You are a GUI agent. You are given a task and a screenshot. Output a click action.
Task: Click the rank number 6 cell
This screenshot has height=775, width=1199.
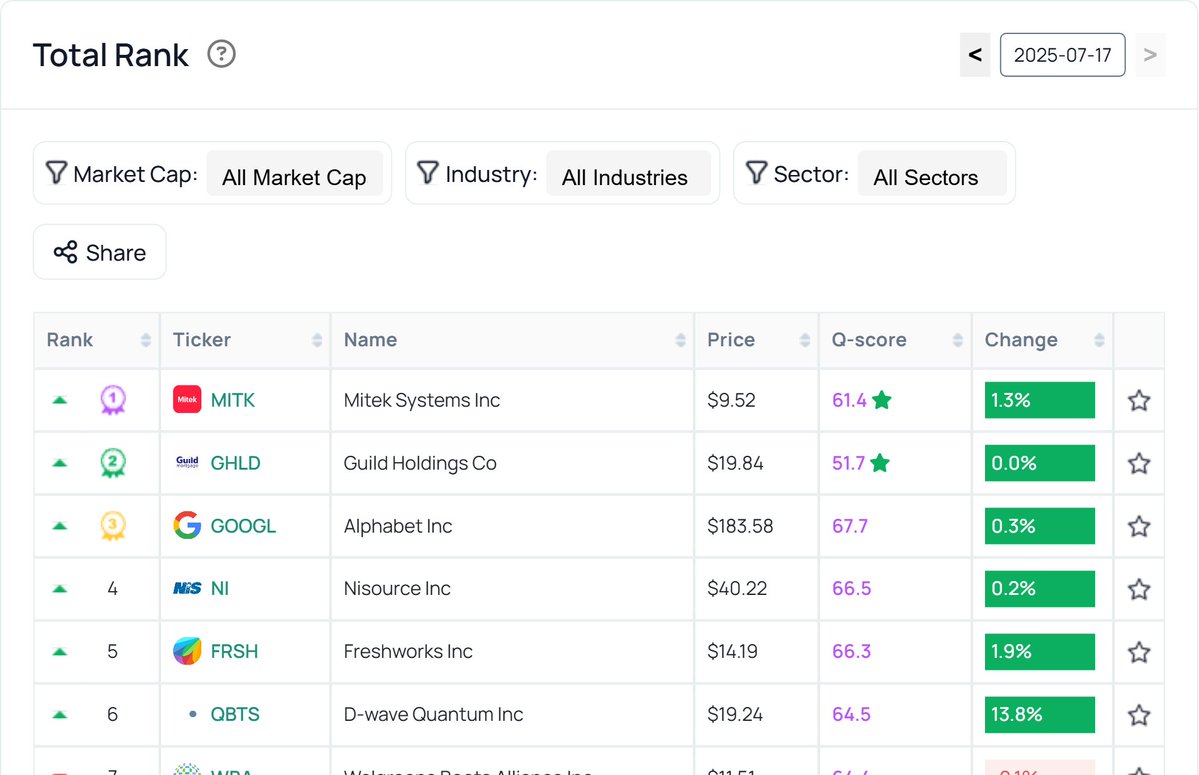pyautogui.click(x=112, y=714)
